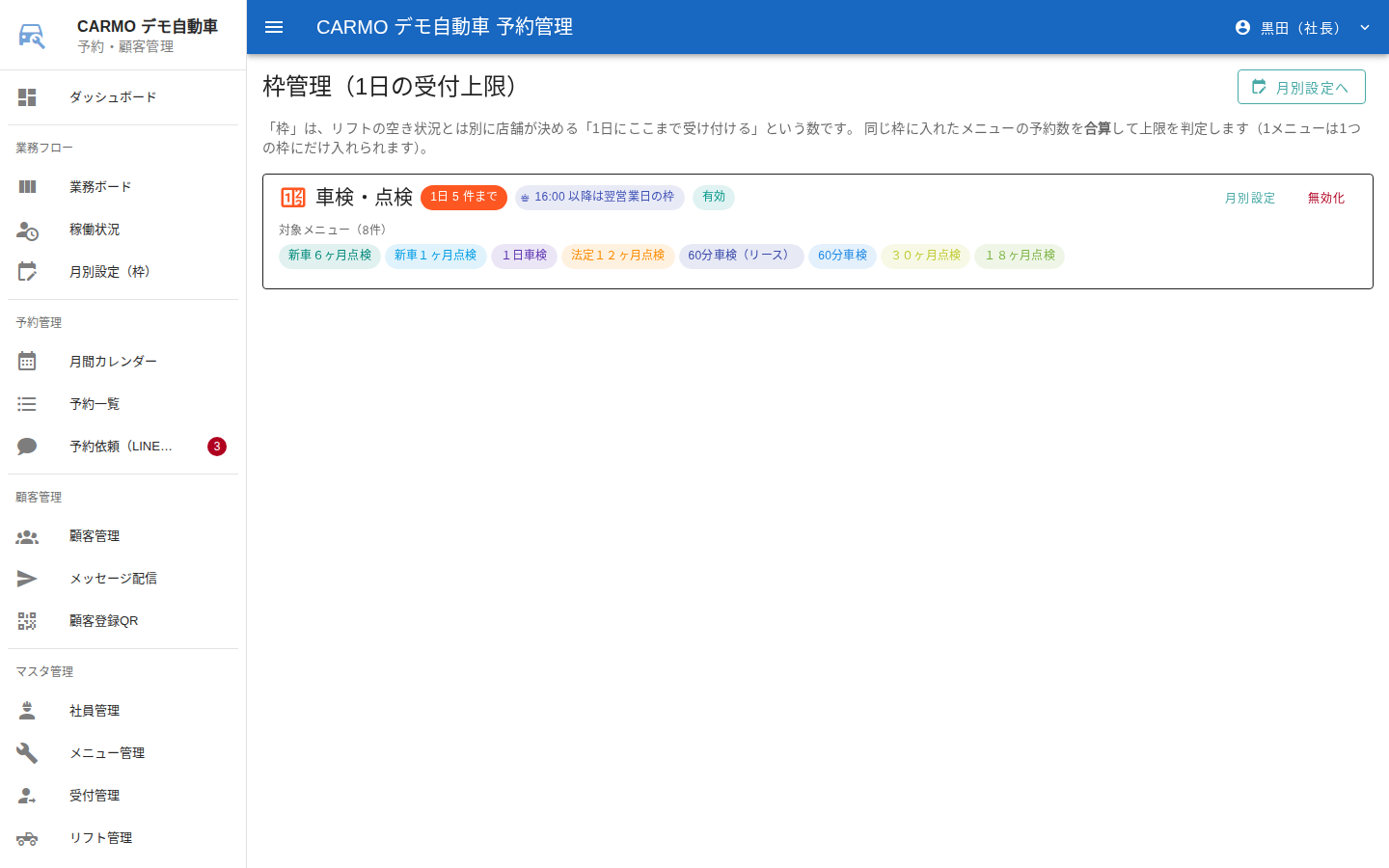The width and height of the screenshot is (1389, 868).
Task: Click the 社員管理 worker icon
Action: pos(27,711)
